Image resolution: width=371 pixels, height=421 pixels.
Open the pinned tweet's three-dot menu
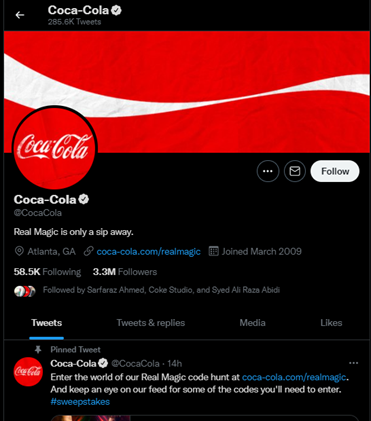pyautogui.click(x=353, y=363)
